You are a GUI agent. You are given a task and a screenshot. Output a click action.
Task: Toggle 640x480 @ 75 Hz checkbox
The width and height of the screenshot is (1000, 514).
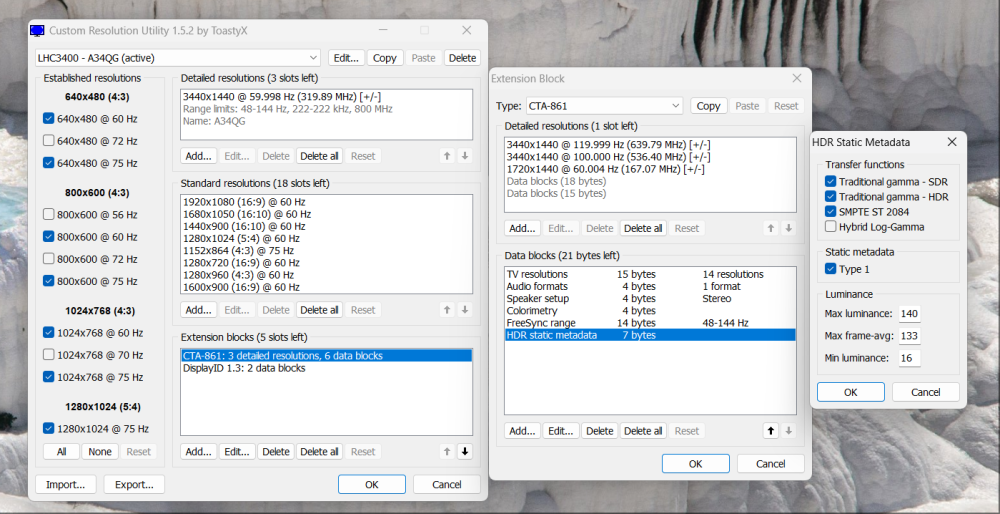tap(48, 163)
